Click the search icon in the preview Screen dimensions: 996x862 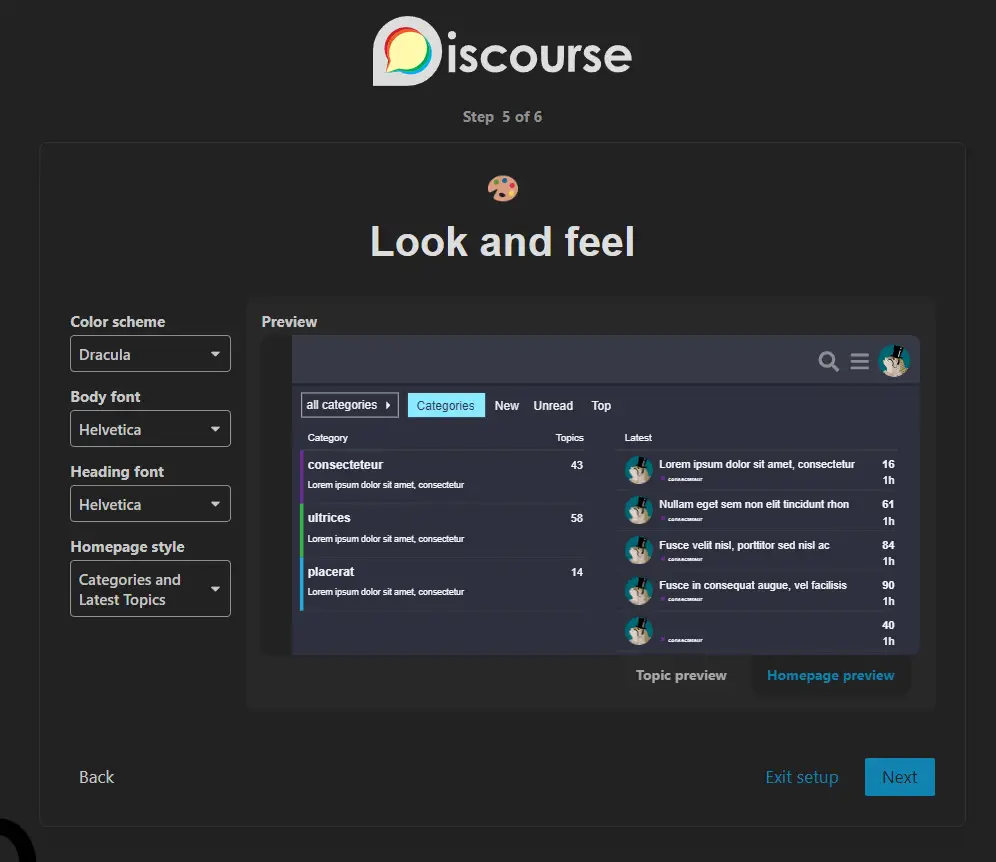click(828, 361)
